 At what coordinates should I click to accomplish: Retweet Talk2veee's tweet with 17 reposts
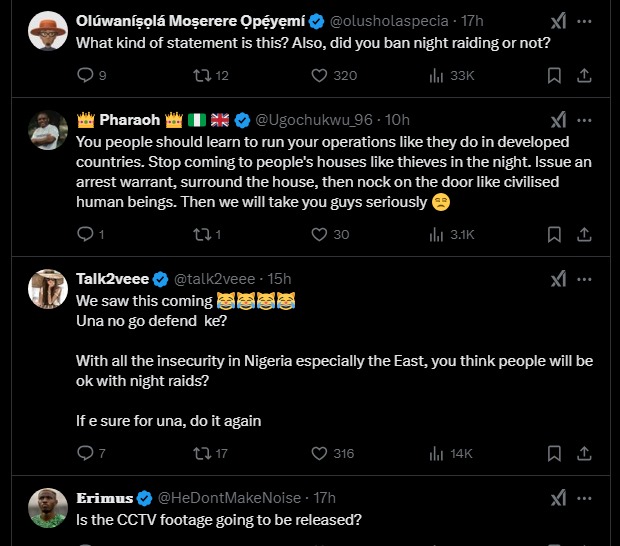tap(202, 453)
